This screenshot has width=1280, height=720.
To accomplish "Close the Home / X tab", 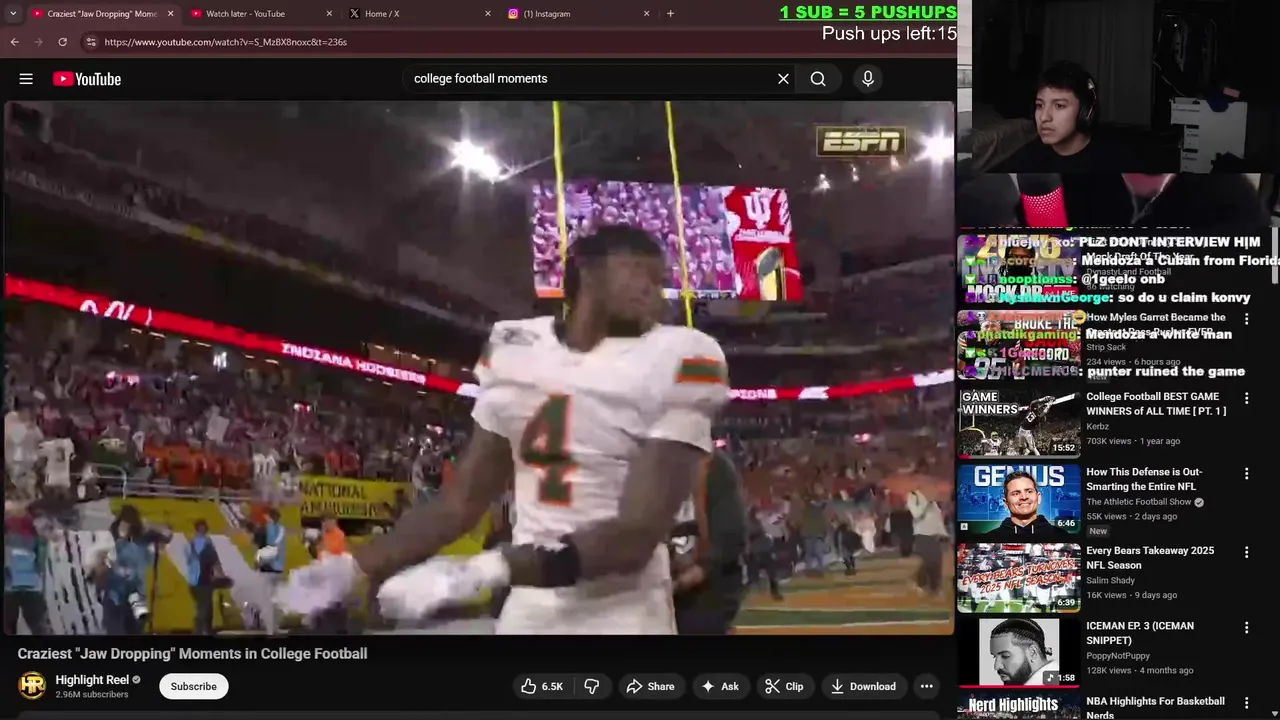I will point(488,14).
